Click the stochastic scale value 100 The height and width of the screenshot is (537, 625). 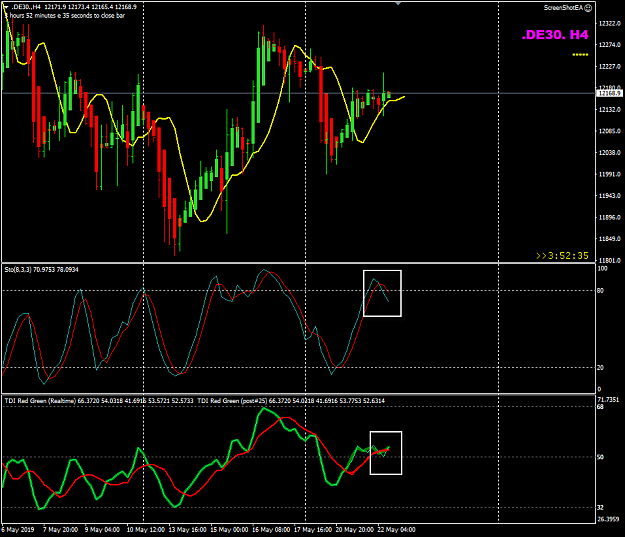pyautogui.click(x=602, y=269)
